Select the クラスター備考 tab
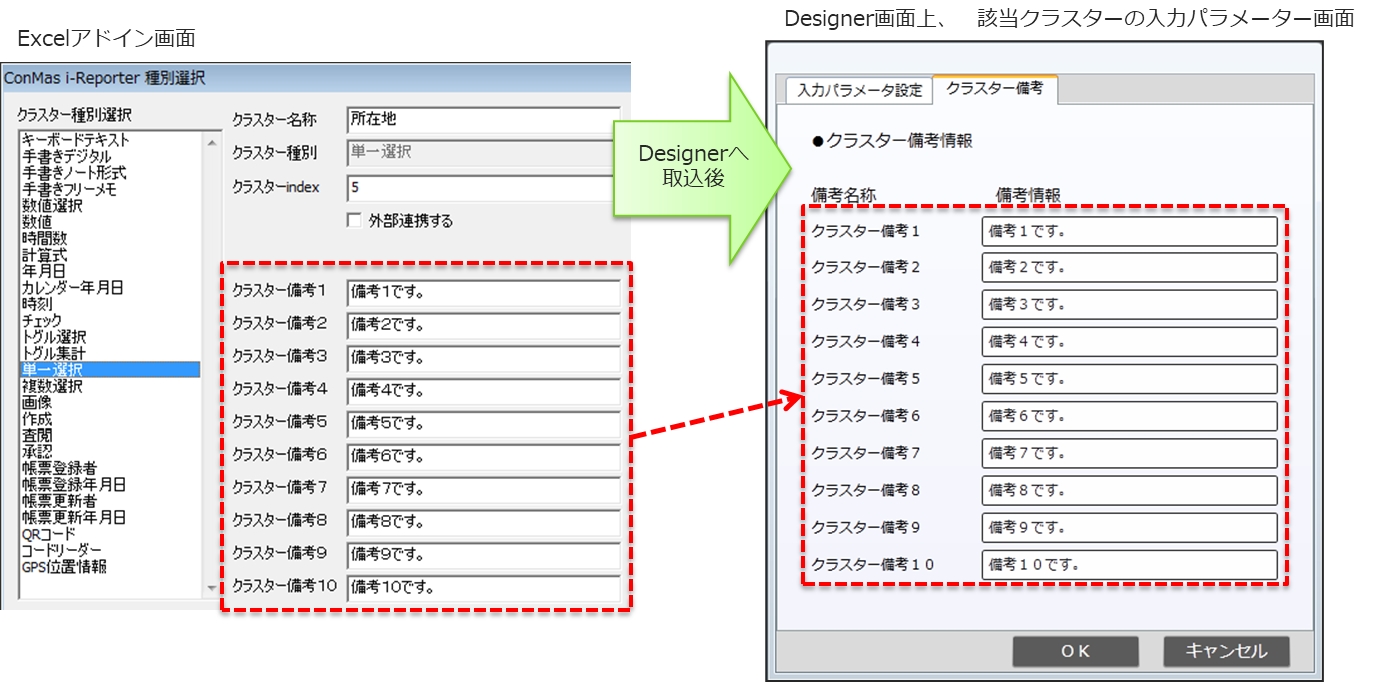This screenshot has width=1373, height=682. pos(994,89)
